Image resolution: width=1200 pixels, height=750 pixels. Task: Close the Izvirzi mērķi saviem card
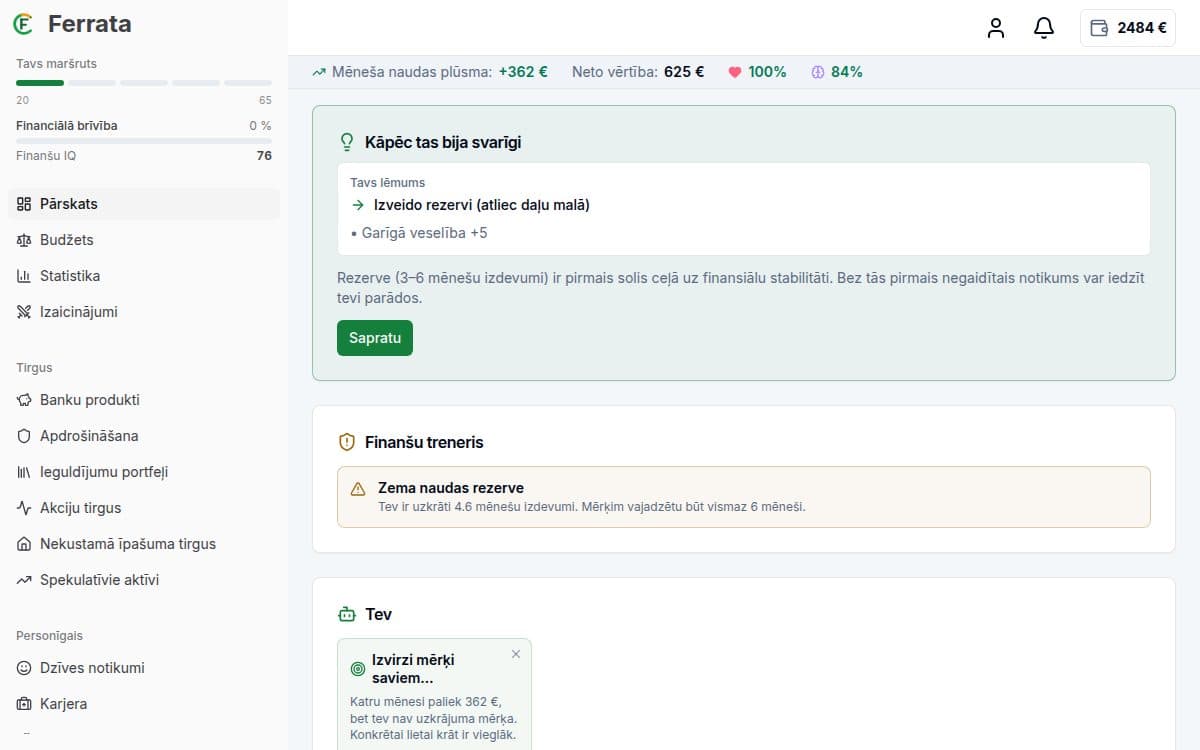(x=516, y=654)
